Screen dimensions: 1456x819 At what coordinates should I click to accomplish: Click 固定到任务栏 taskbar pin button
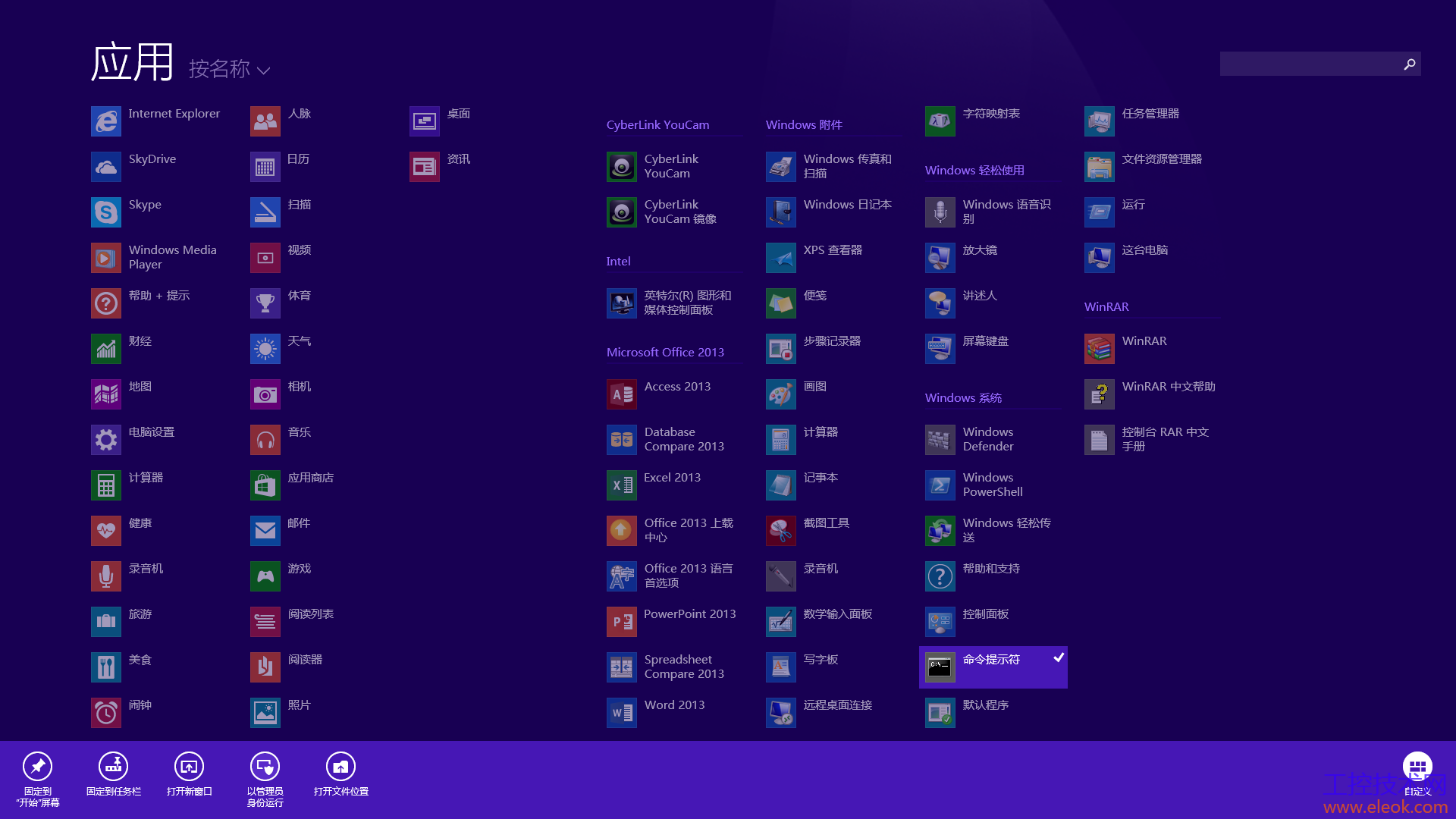[x=114, y=774]
